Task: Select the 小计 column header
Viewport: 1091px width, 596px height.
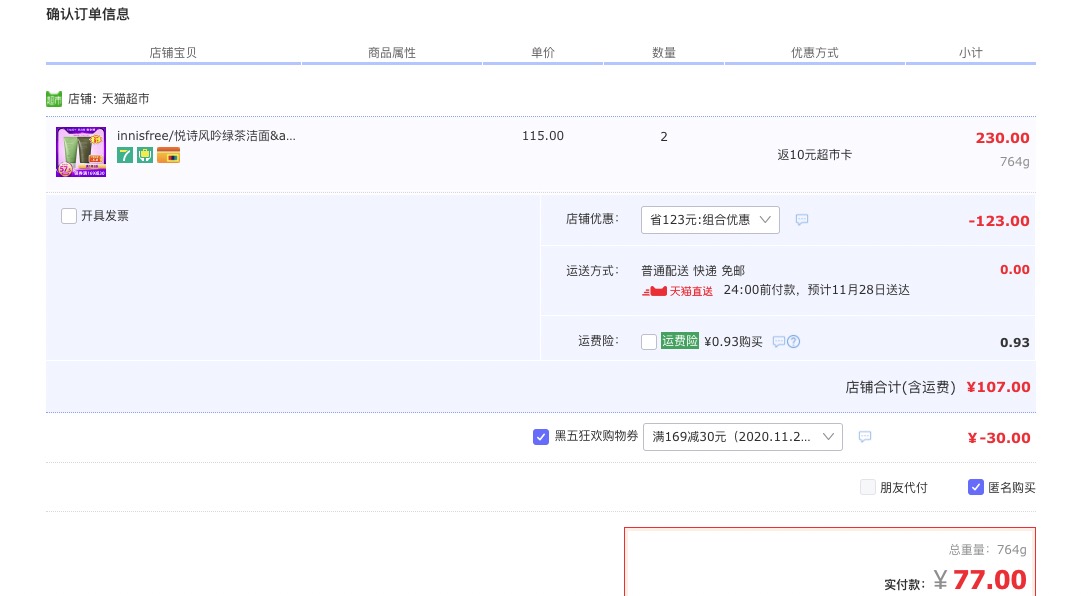Action: [971, 53]
